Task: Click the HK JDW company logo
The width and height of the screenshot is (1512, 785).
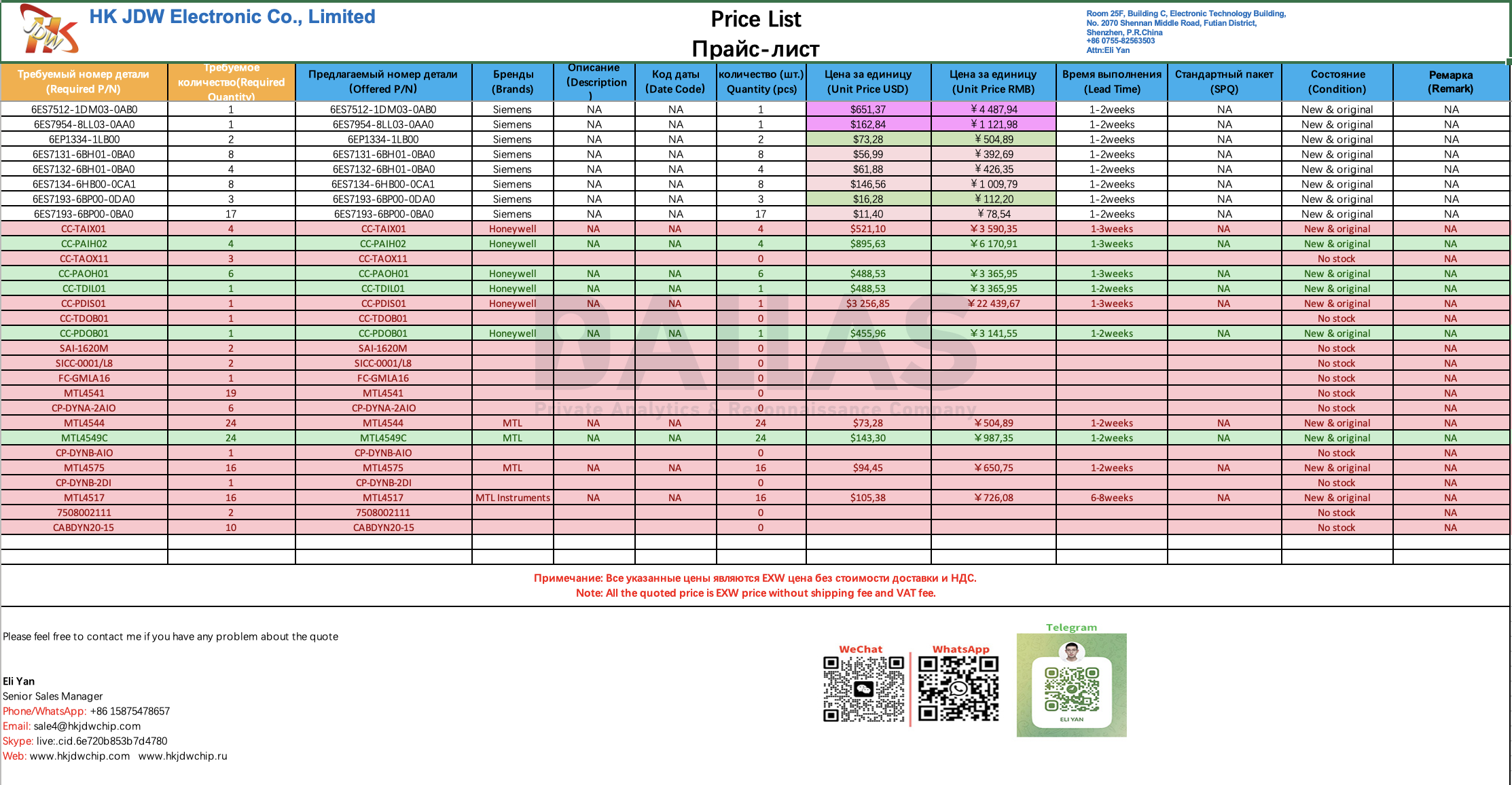Action: (50, 29)
